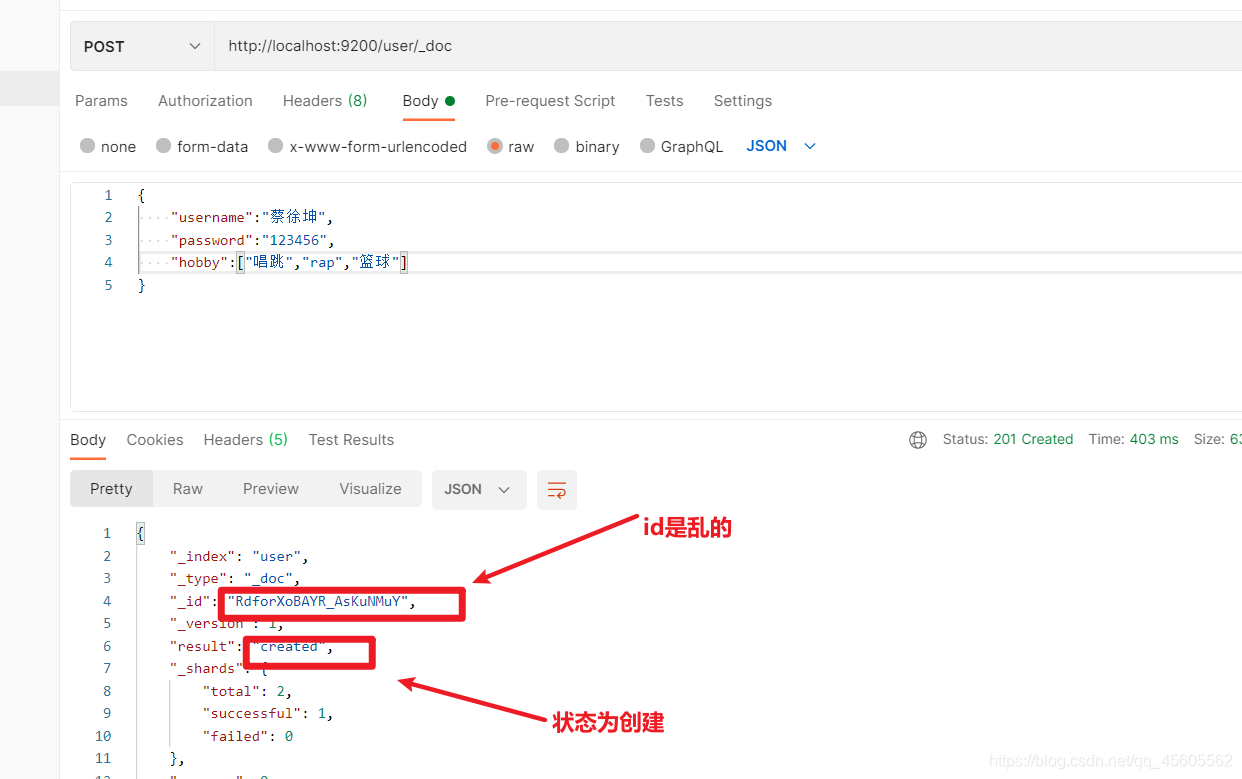The image size is (1242, 779).
Task: Open the response JSON format dropdown
Action: pos(479,489)
